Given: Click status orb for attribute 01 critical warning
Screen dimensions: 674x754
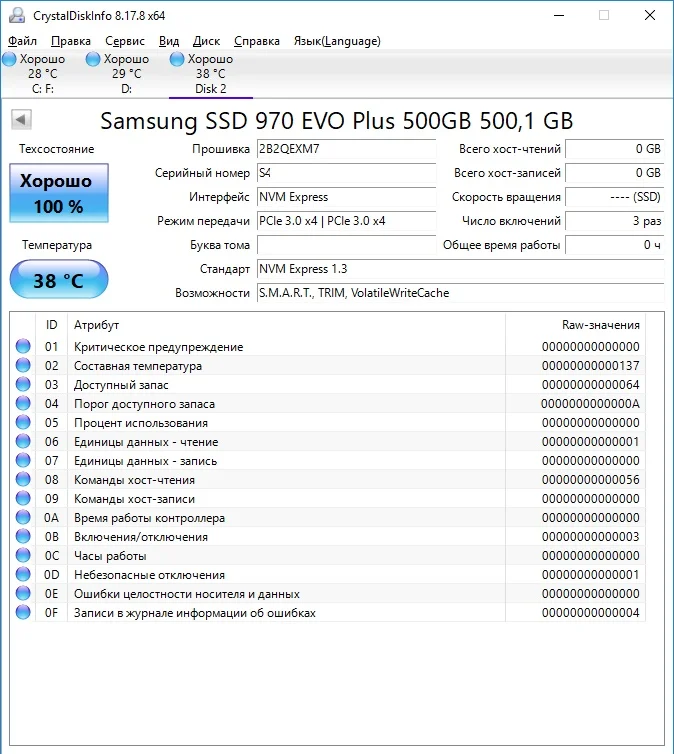Looking at the screenshot, I should click(23, 346).
